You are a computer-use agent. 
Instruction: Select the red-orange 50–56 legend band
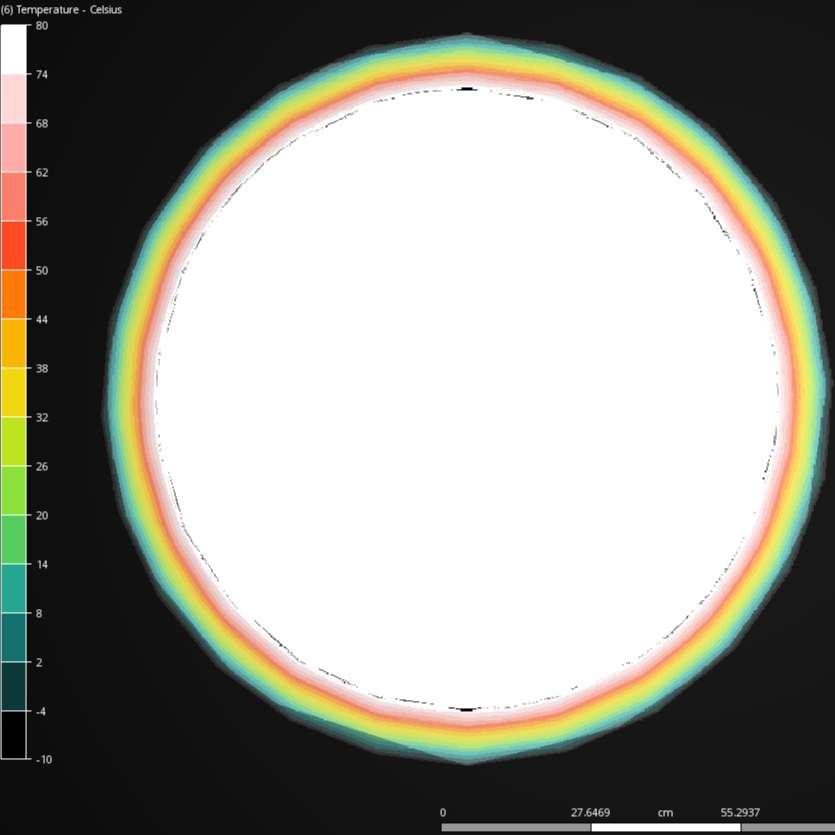(x=13, y=245)
